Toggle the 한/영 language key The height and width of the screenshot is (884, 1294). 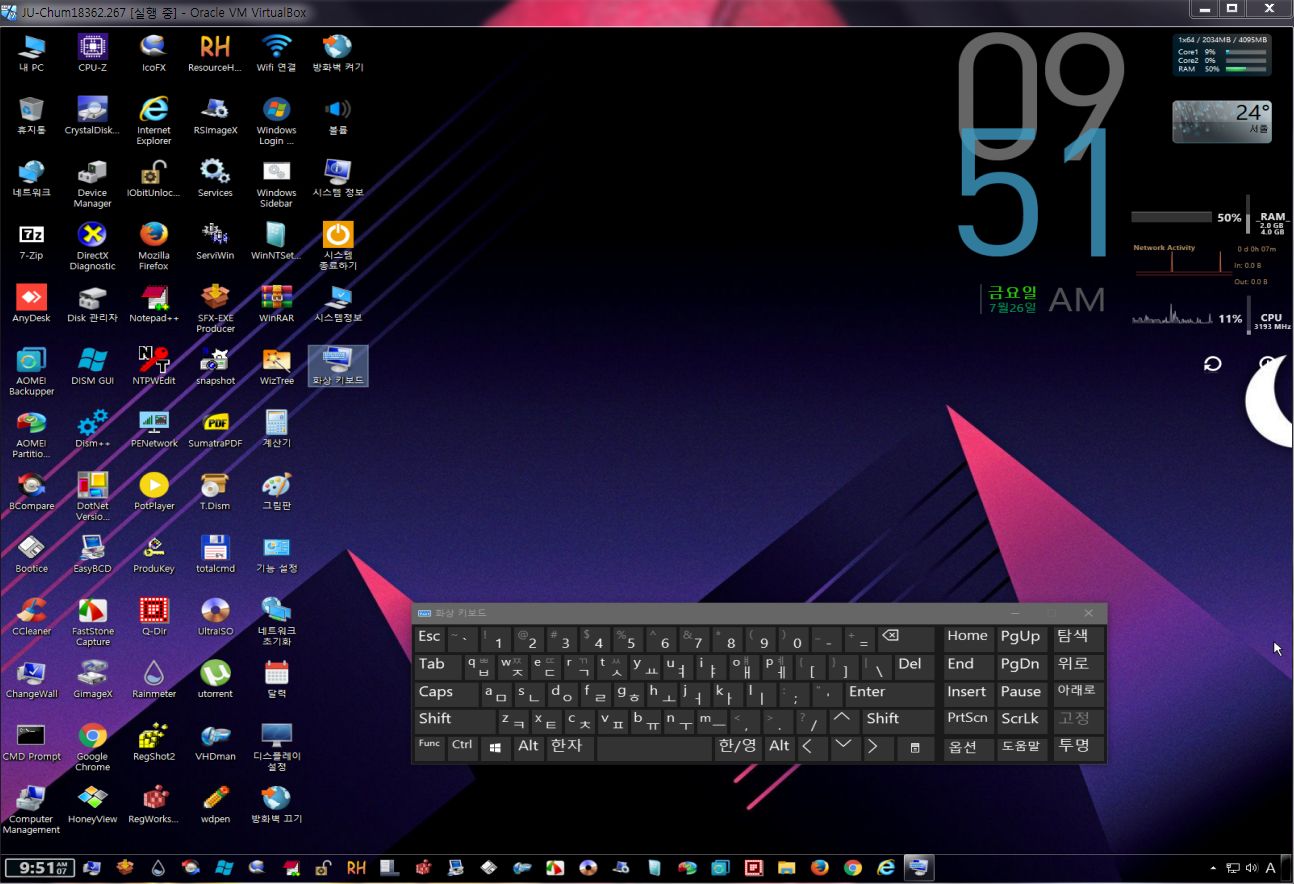coord(738,747)
